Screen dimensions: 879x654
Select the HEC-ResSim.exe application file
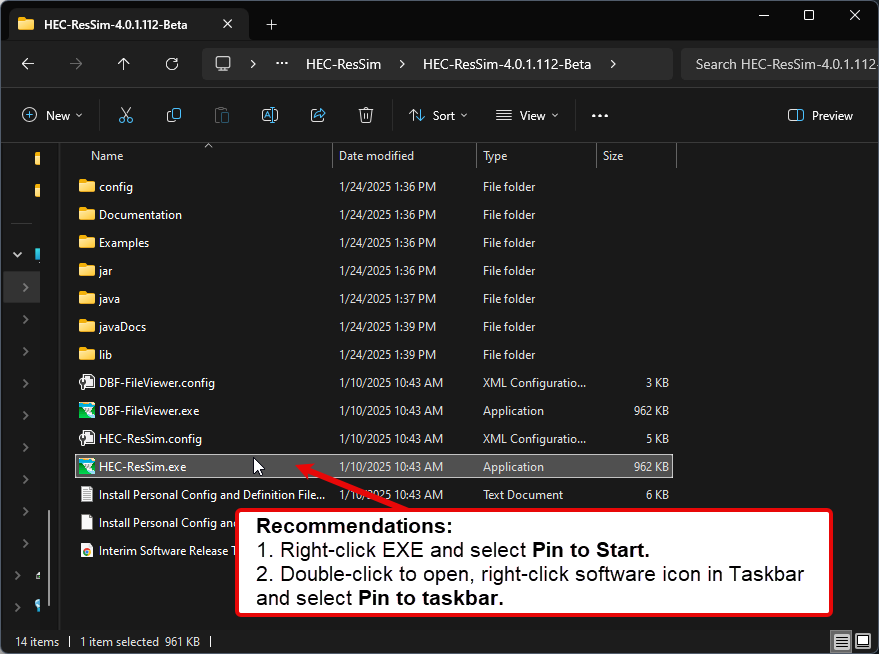tap(142, 467)
